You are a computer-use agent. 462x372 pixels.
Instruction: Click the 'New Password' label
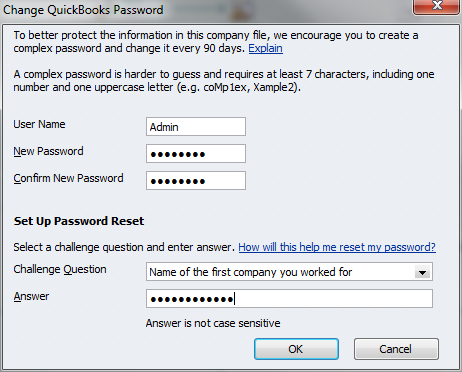(x=48, y=151)
